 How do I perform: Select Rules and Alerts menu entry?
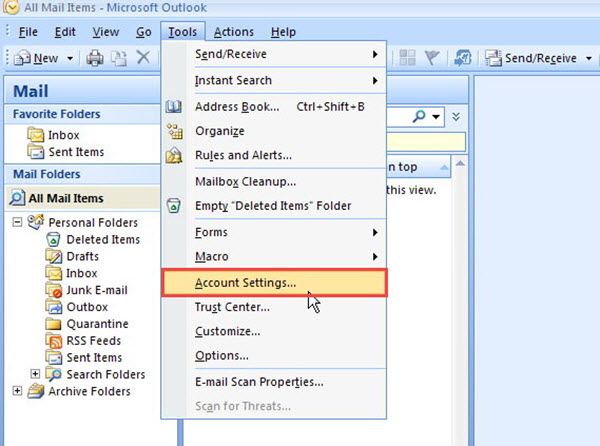click(x=243, y=155)
